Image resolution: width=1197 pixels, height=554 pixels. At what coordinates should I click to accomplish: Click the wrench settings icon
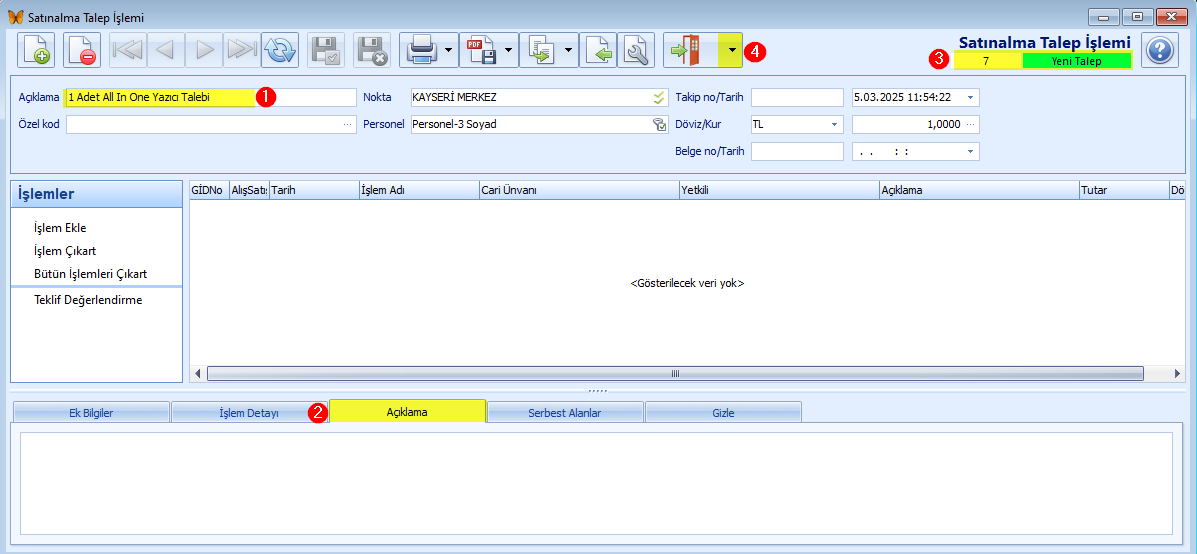(636, 50)
